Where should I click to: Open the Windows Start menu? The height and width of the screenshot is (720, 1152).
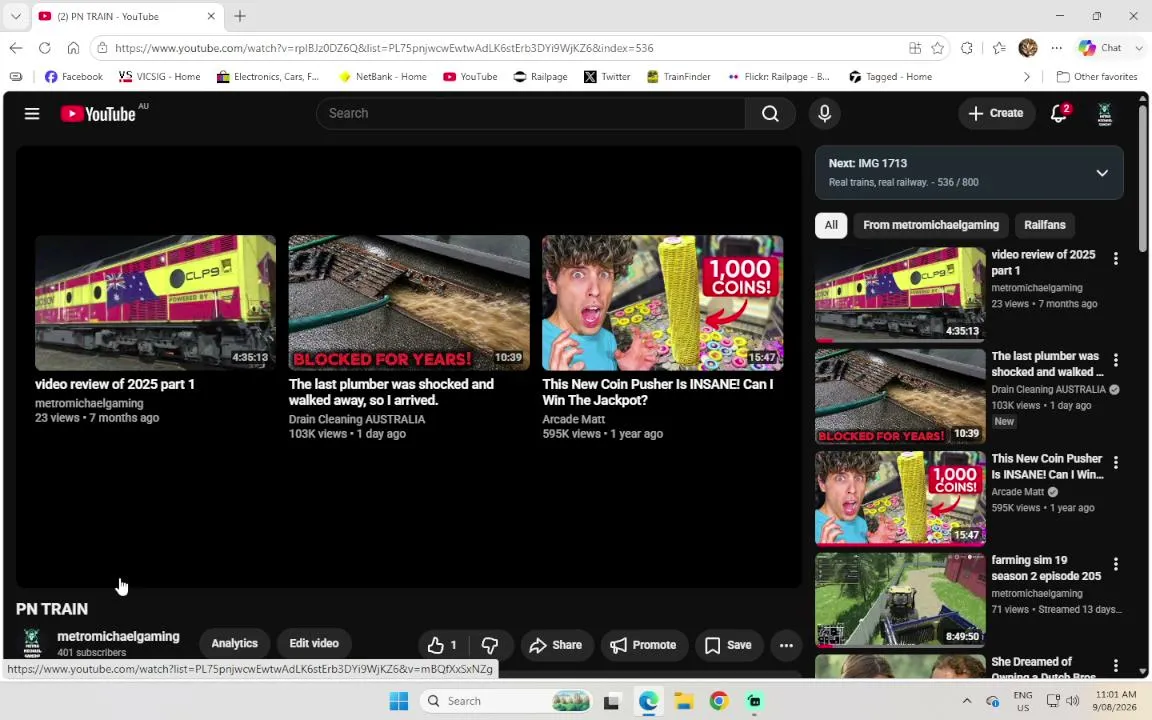point(399,701)
